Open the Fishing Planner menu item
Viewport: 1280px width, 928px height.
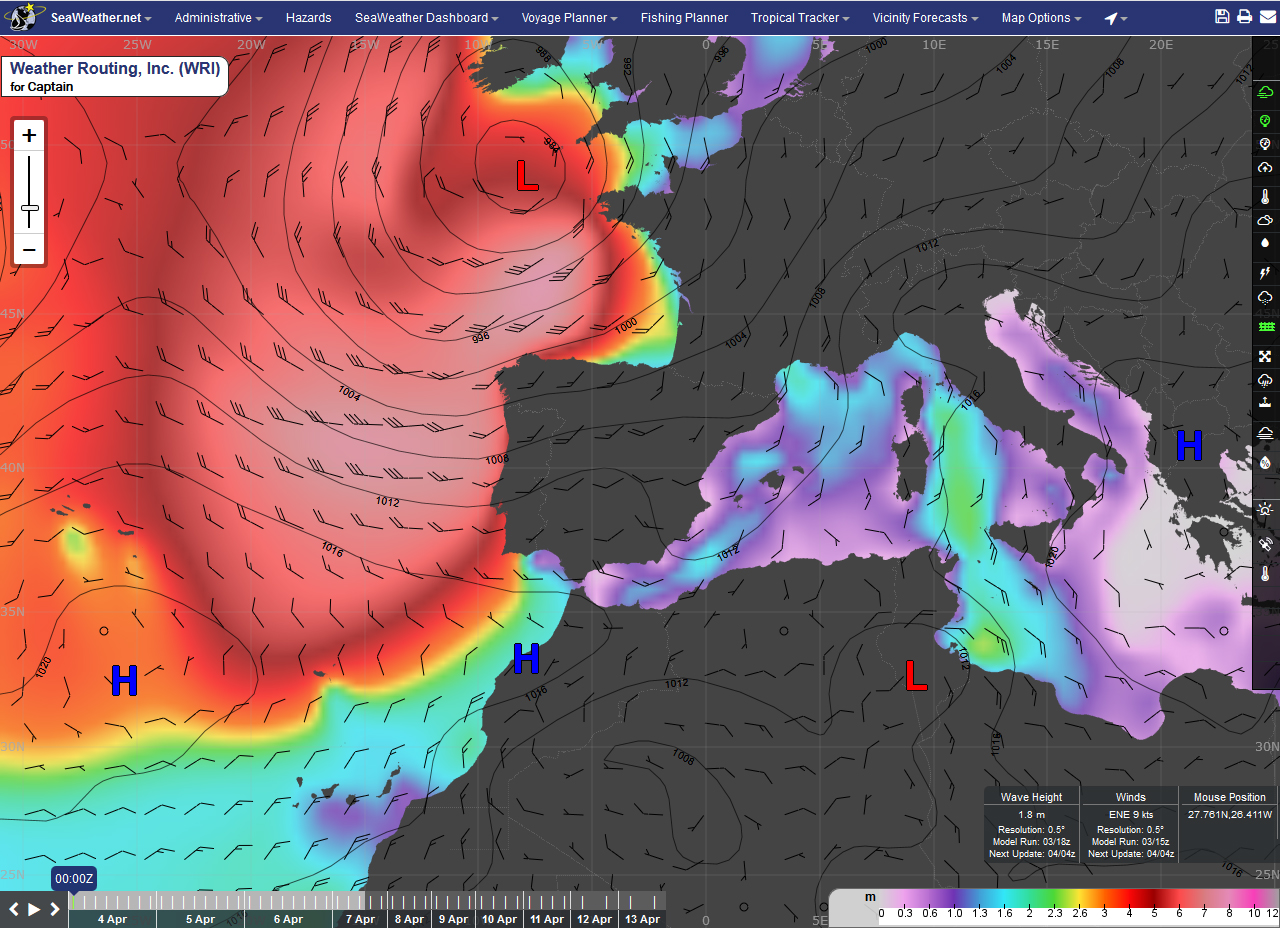(x=684, y=18)
